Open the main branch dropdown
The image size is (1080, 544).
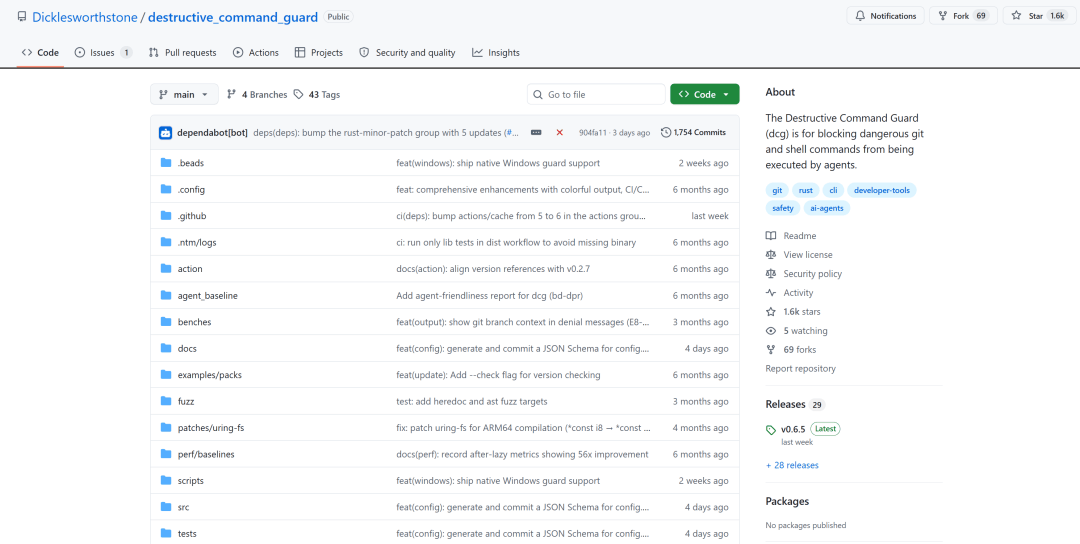184,94
